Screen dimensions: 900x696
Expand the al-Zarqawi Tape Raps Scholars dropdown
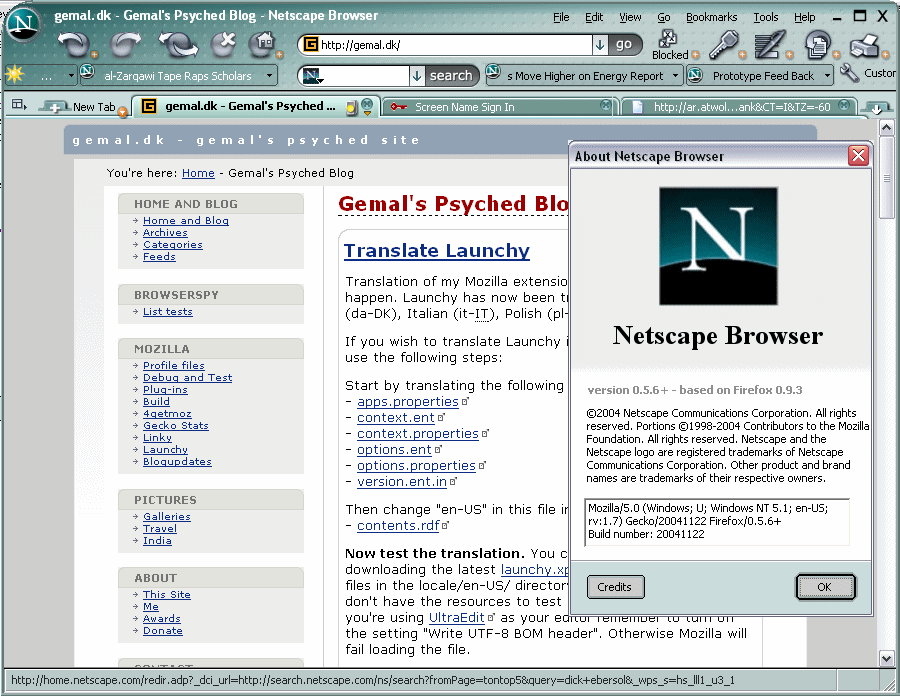269,76
